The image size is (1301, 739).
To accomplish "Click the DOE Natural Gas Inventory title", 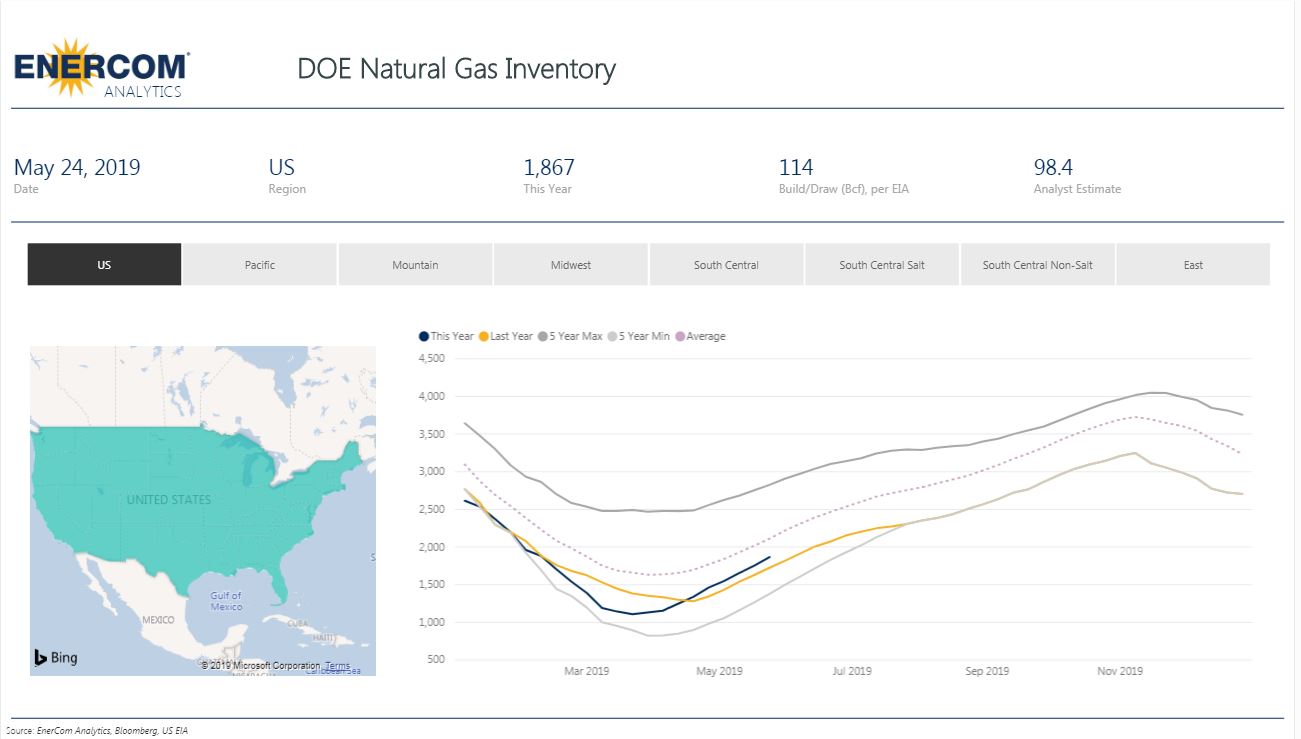I will [456, 69].
